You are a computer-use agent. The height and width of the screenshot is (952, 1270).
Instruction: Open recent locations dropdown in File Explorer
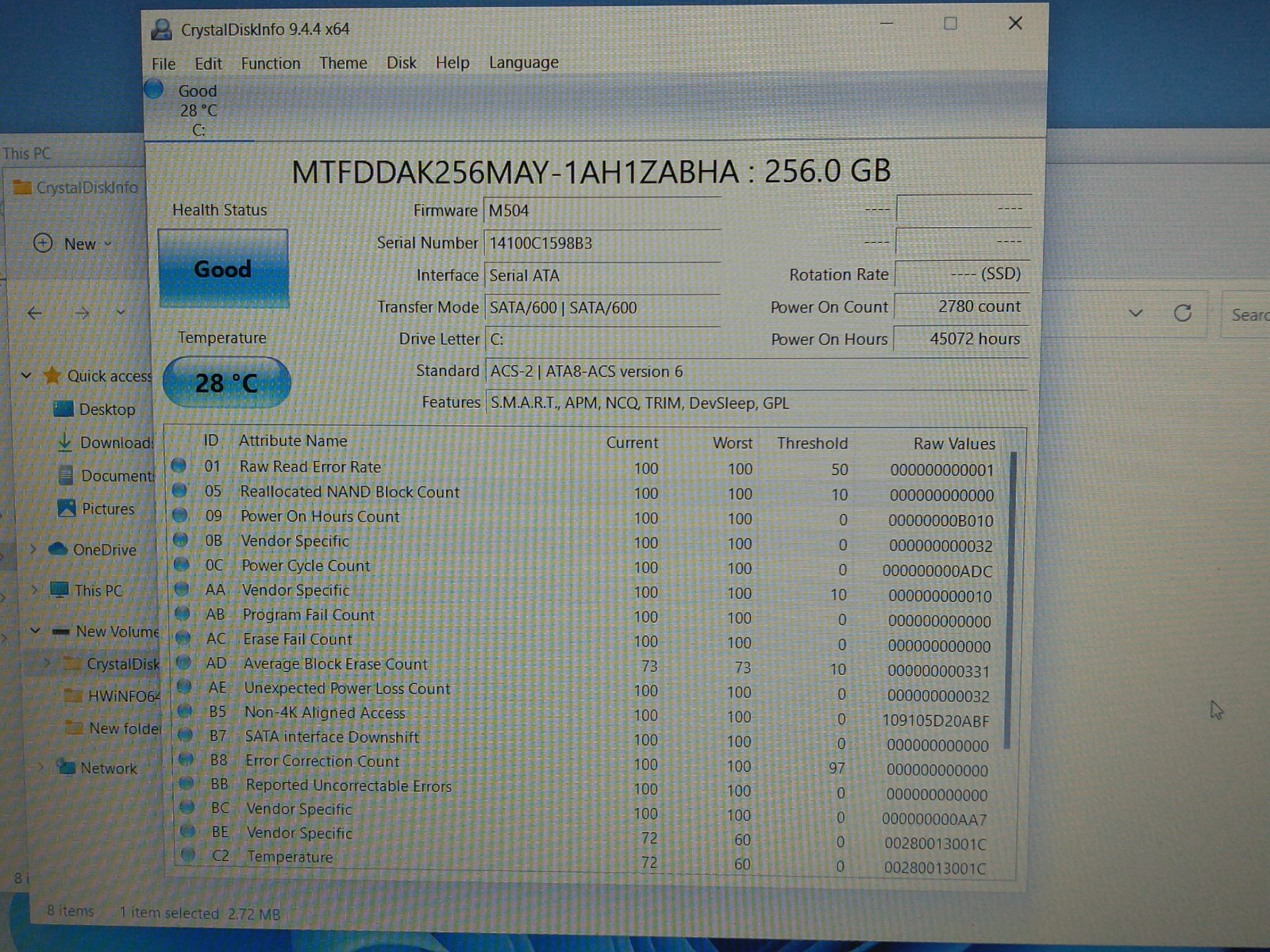(x=121, y=313)
